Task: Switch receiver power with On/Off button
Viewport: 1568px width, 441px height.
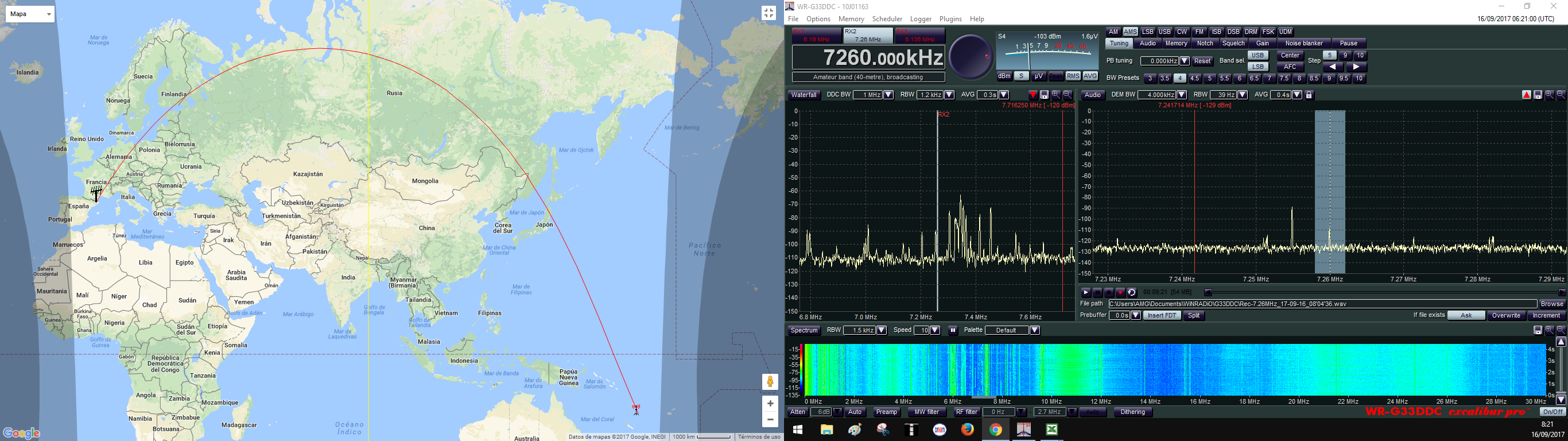Action: tap(1553, 412)
